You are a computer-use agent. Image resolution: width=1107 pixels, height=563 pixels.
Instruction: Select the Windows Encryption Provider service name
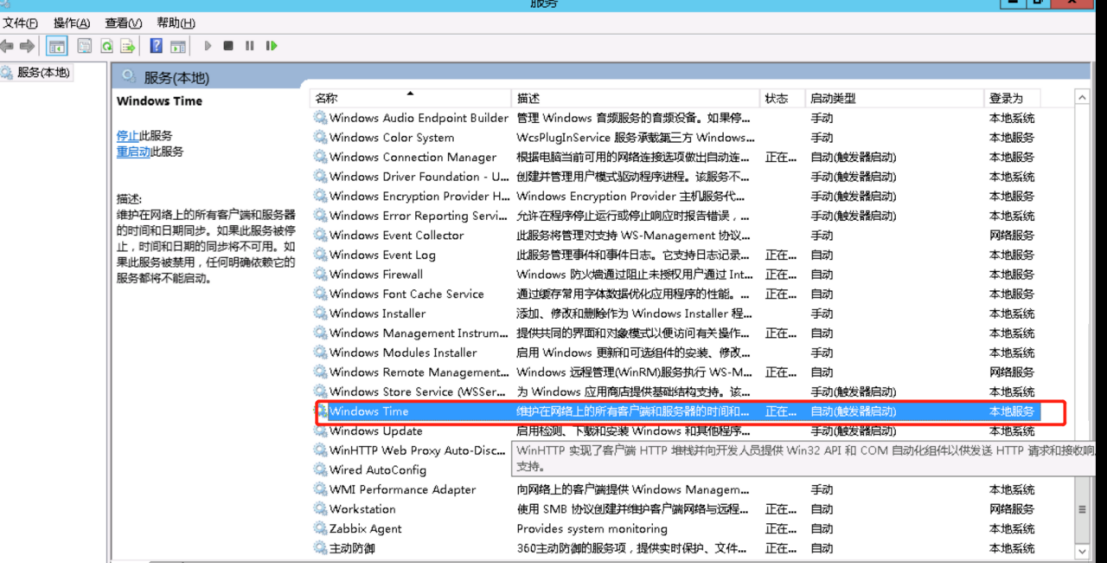[419, 196]
